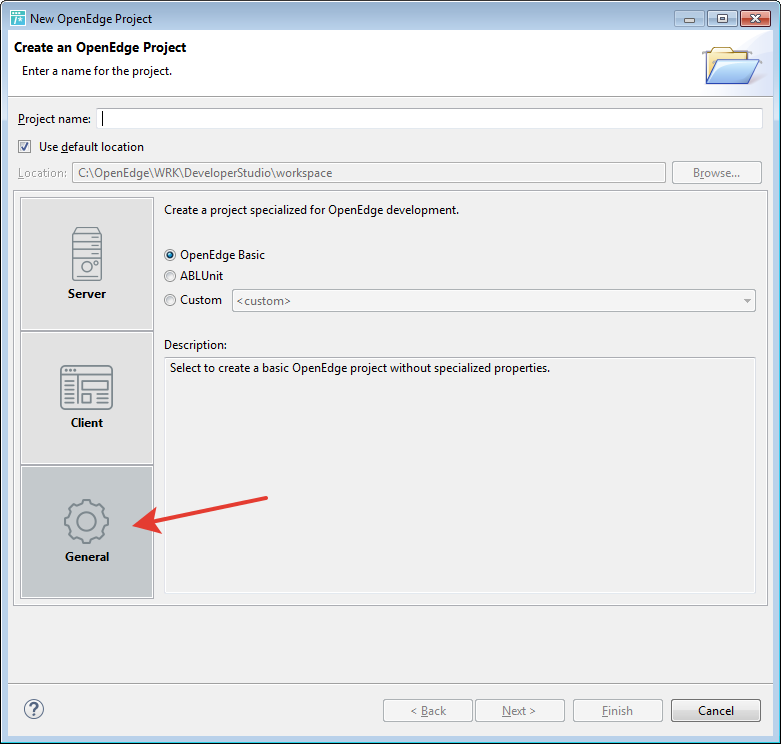781x744 pixels.
Task: Close the New OpenEdge Project window
Action: coord(755,19)
